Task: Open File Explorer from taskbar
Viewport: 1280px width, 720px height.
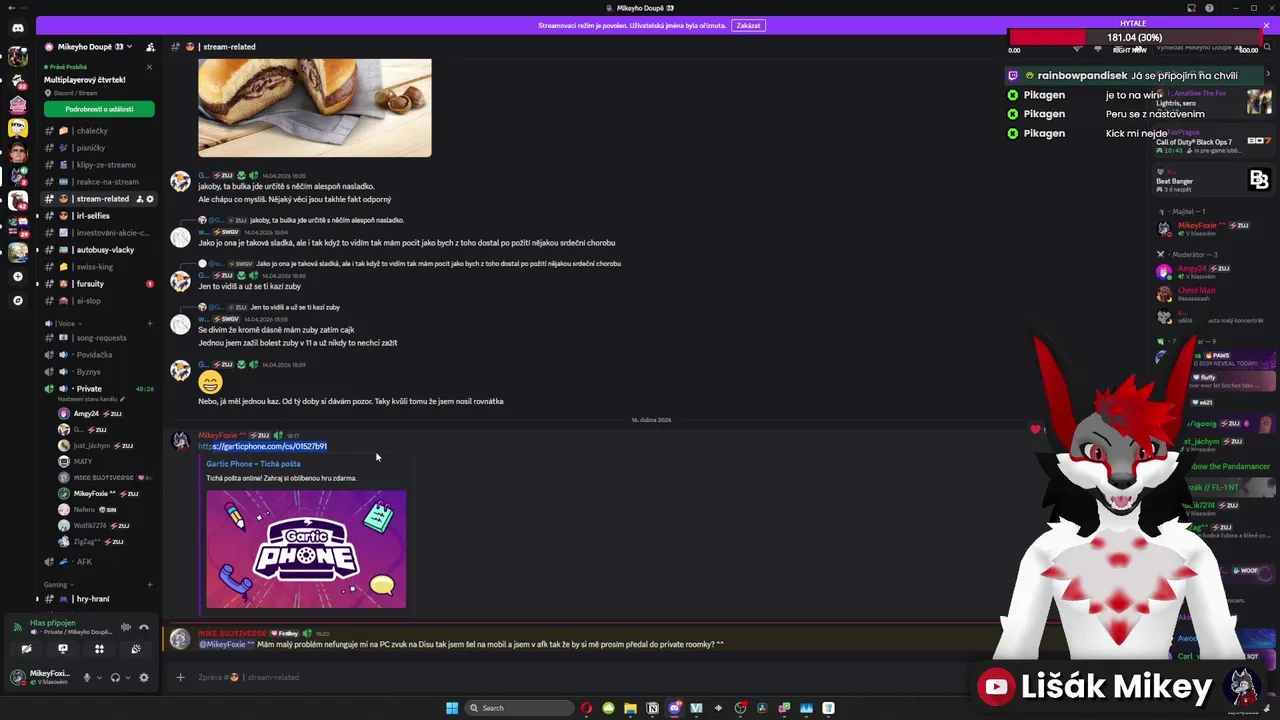Action: 630,708
